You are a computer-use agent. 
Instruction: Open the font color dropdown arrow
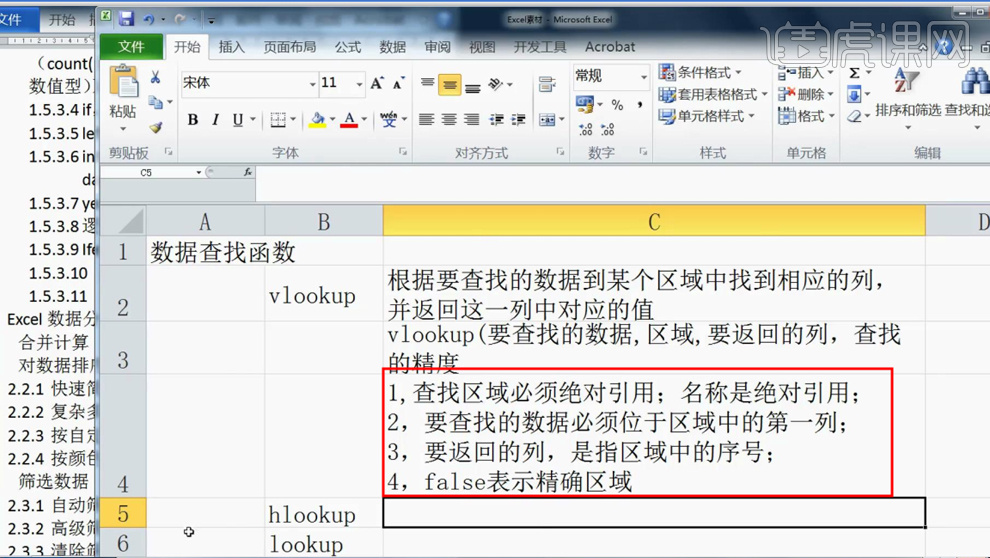click(364, 119)
